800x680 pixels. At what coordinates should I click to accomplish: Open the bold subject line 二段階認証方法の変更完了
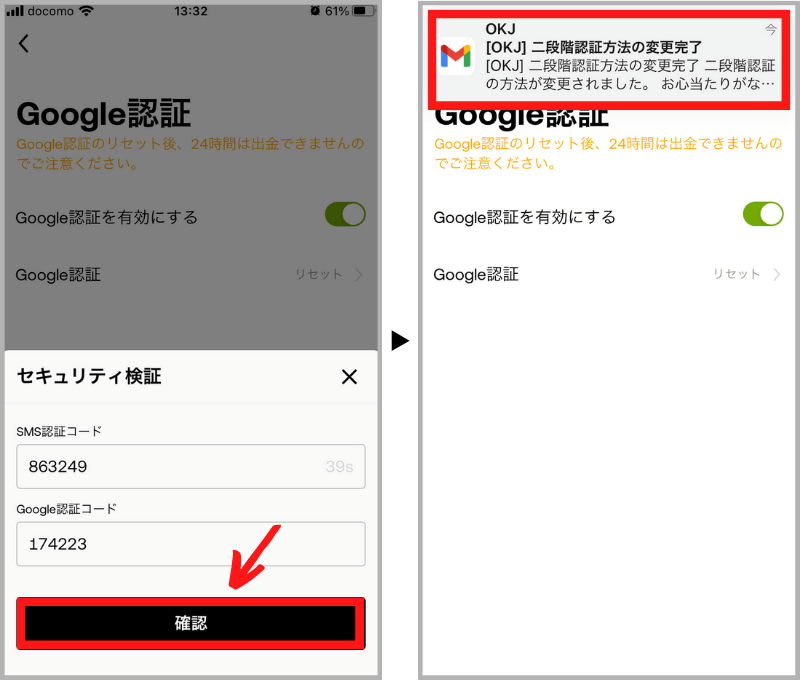pyautogui.click(x=594, y=47)
